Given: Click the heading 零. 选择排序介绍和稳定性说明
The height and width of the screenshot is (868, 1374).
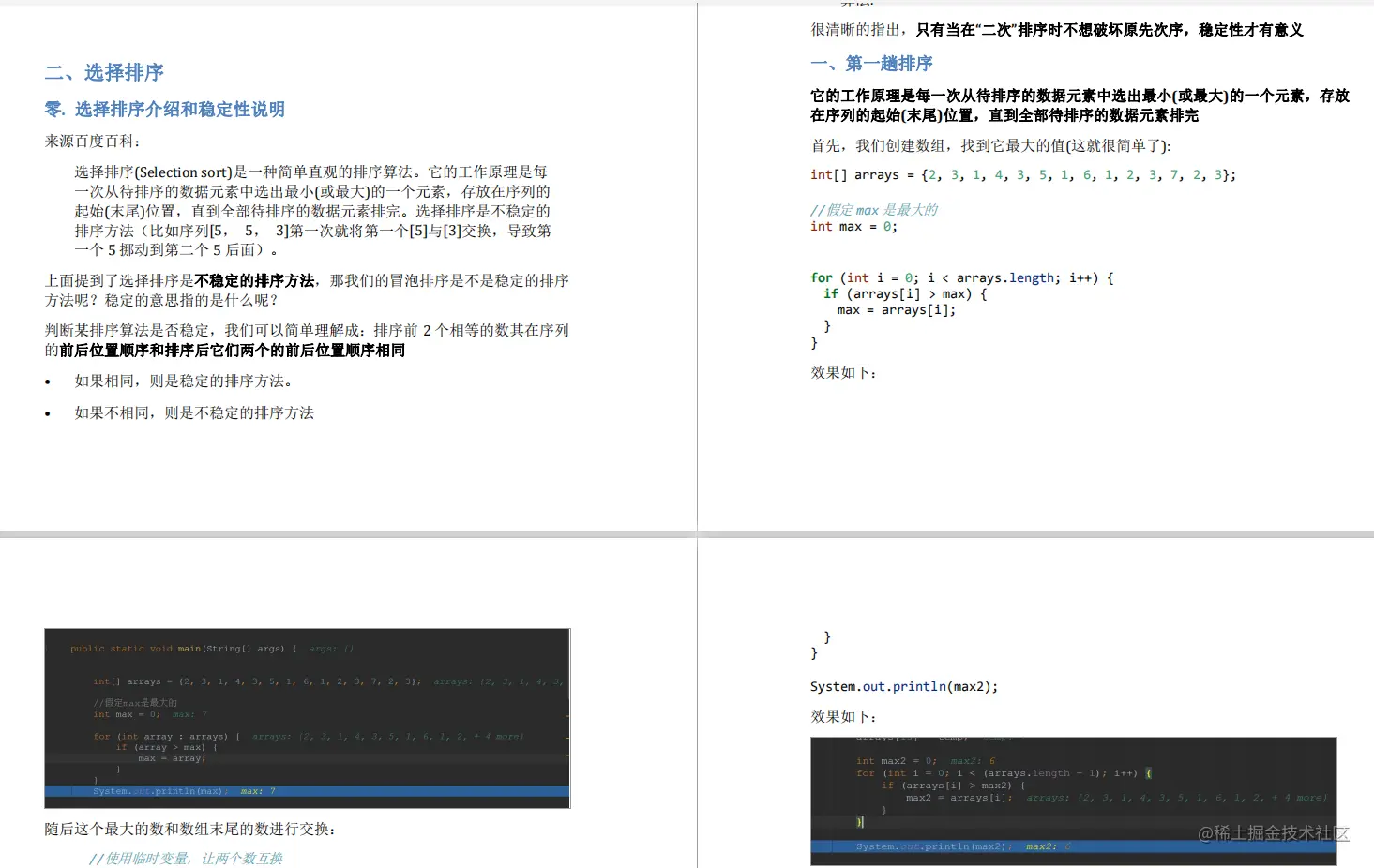Looking at the screenshot, I should tap(165, 110).
